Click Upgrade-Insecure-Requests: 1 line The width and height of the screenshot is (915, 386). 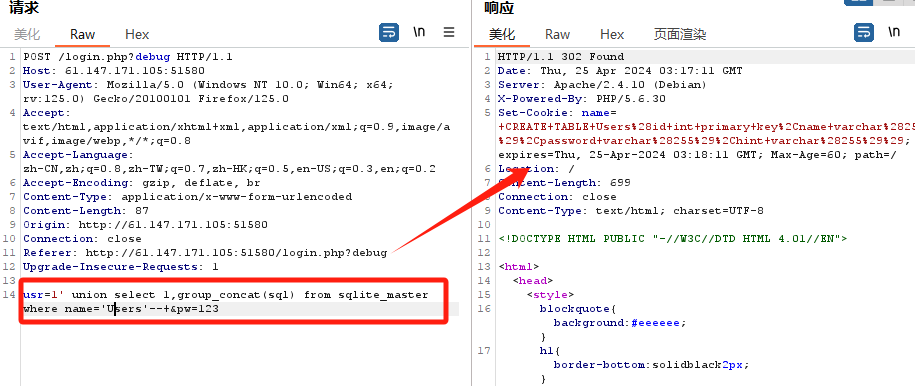click(x=121, y=267)
